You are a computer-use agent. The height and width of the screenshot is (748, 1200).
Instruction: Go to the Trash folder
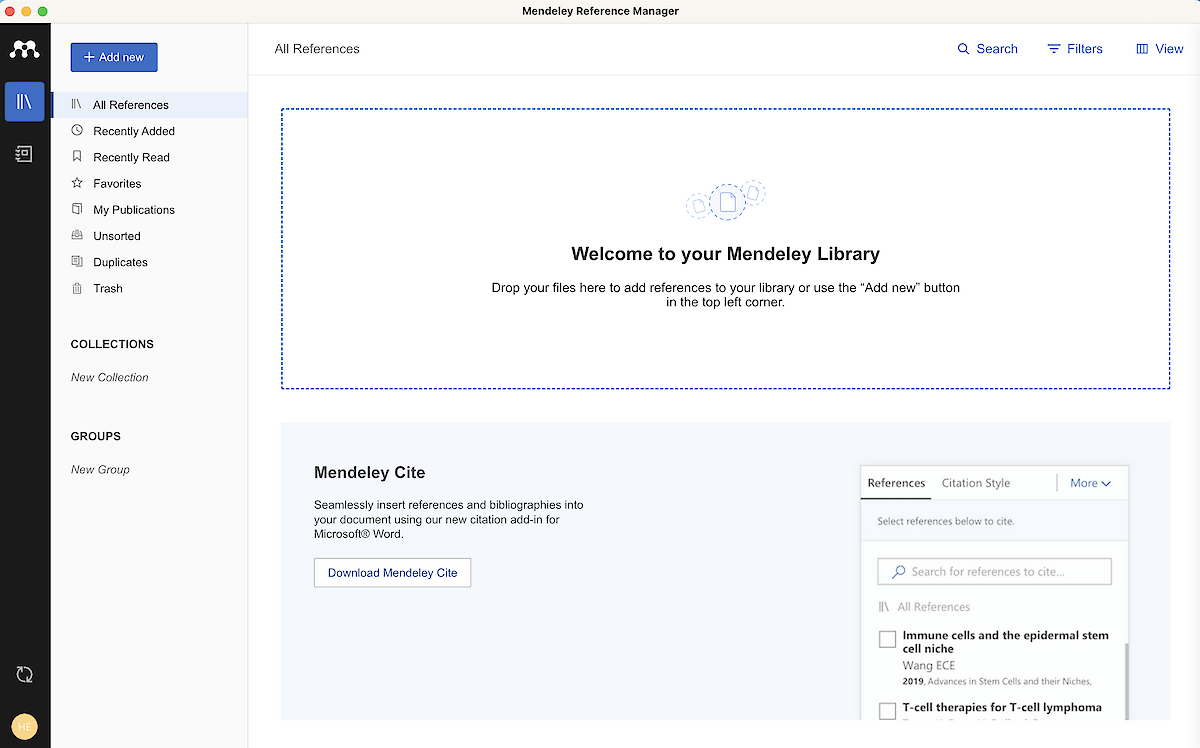point(108,288)
